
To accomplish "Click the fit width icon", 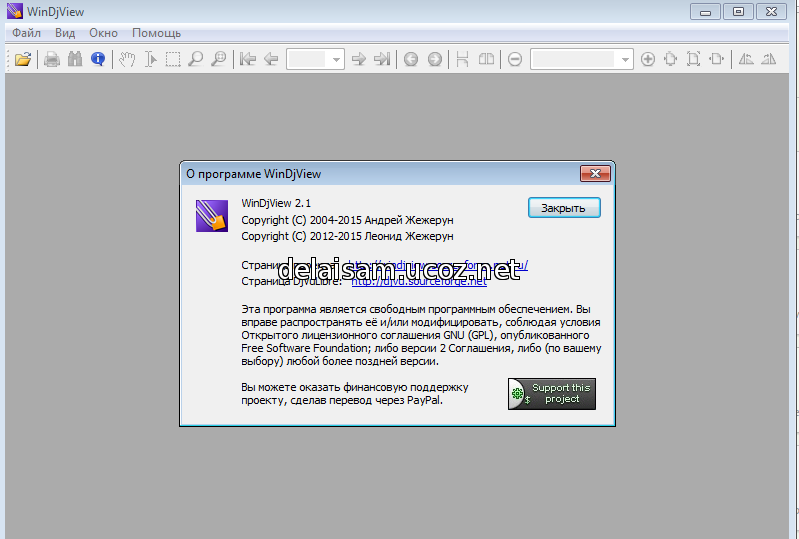I will click(x=717, y=60).
